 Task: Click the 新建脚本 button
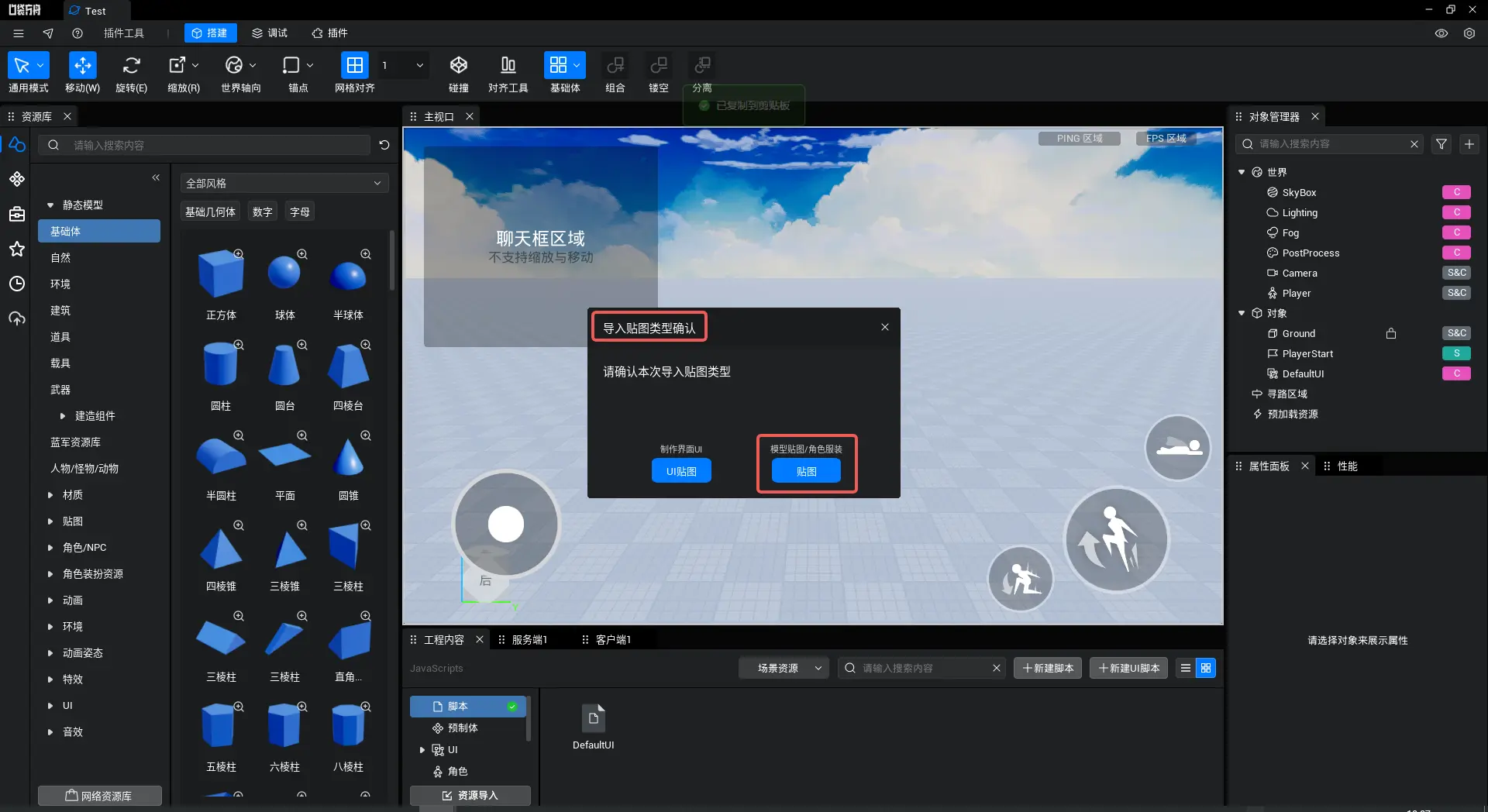pos(1048,668)
